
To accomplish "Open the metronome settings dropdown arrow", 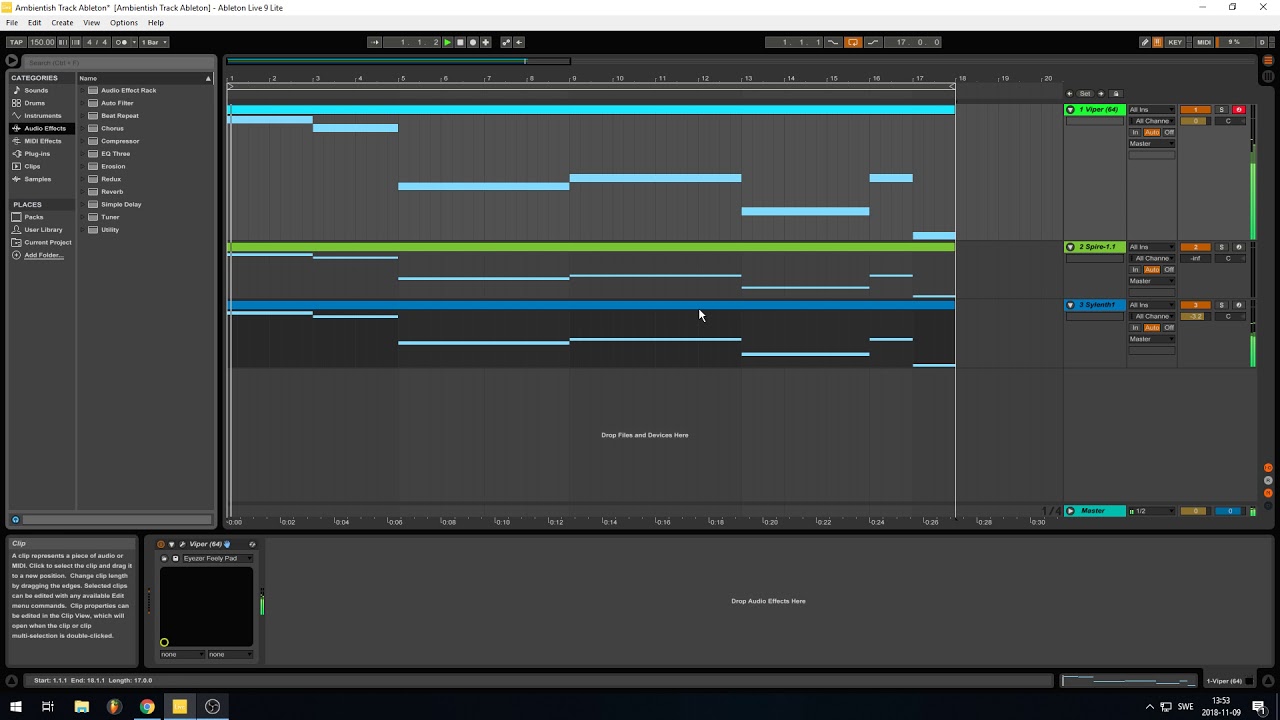I will [133, 42].
